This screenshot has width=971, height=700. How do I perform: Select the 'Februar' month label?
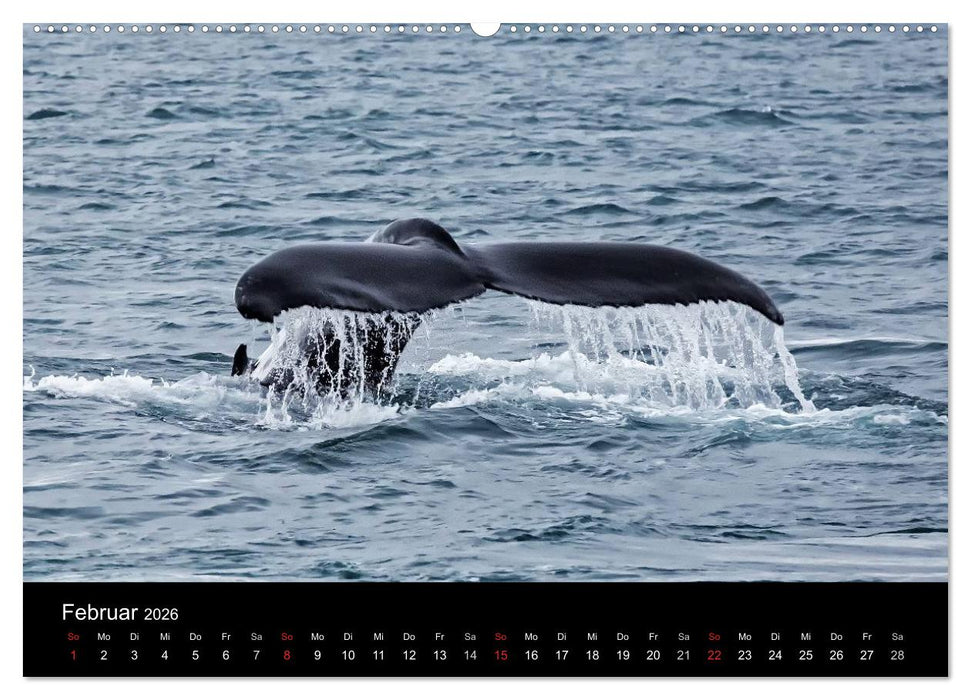(98, 613)
